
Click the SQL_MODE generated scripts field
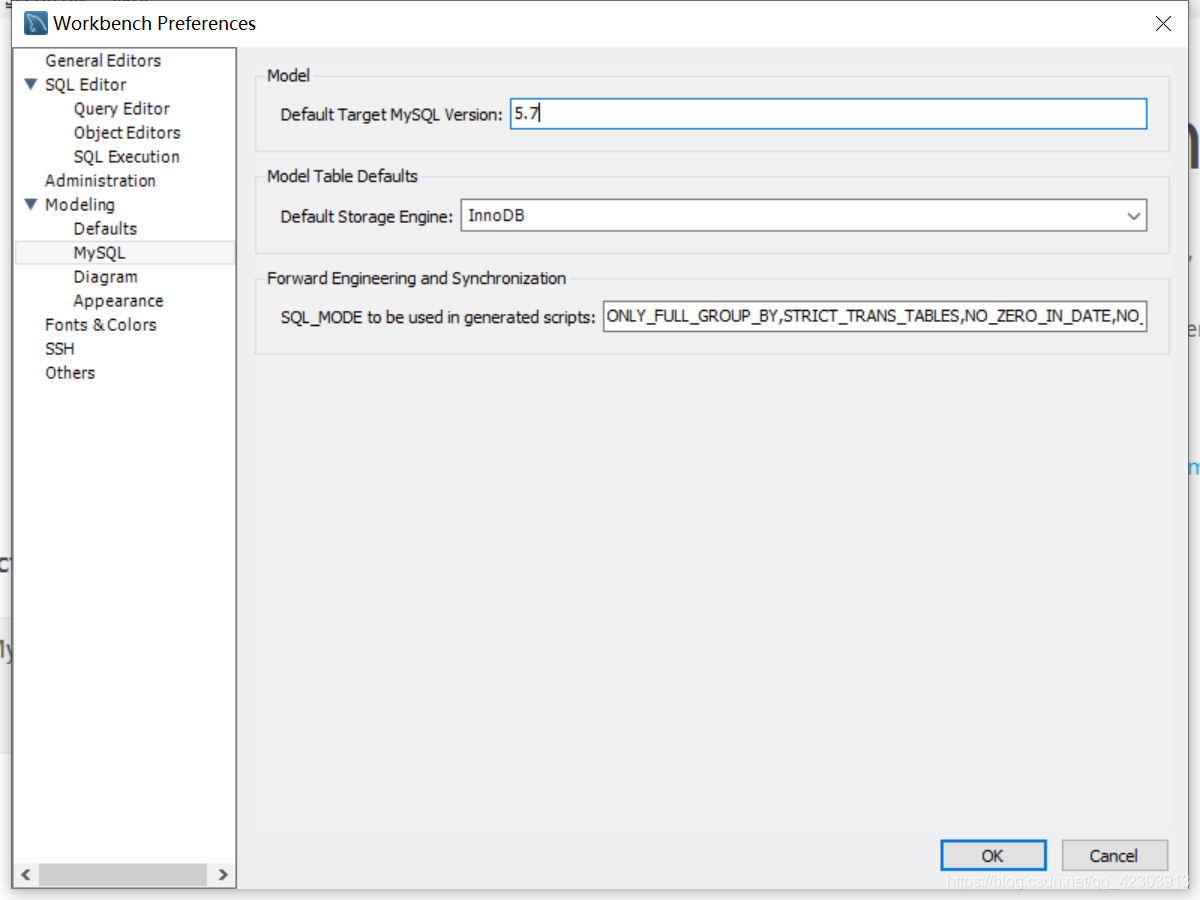(x=875, y=317)
